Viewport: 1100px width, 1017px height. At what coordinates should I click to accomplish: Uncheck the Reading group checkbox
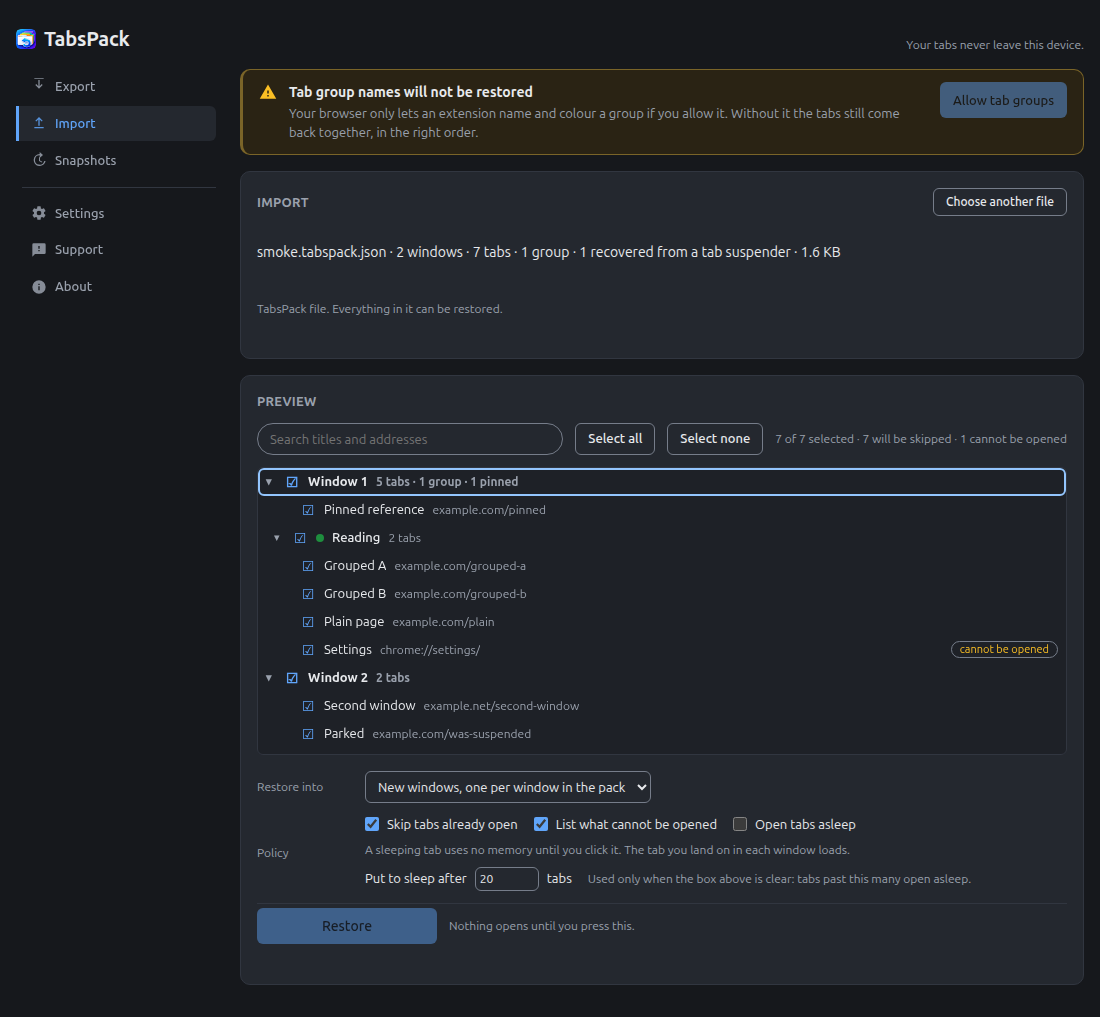(300, 538)
